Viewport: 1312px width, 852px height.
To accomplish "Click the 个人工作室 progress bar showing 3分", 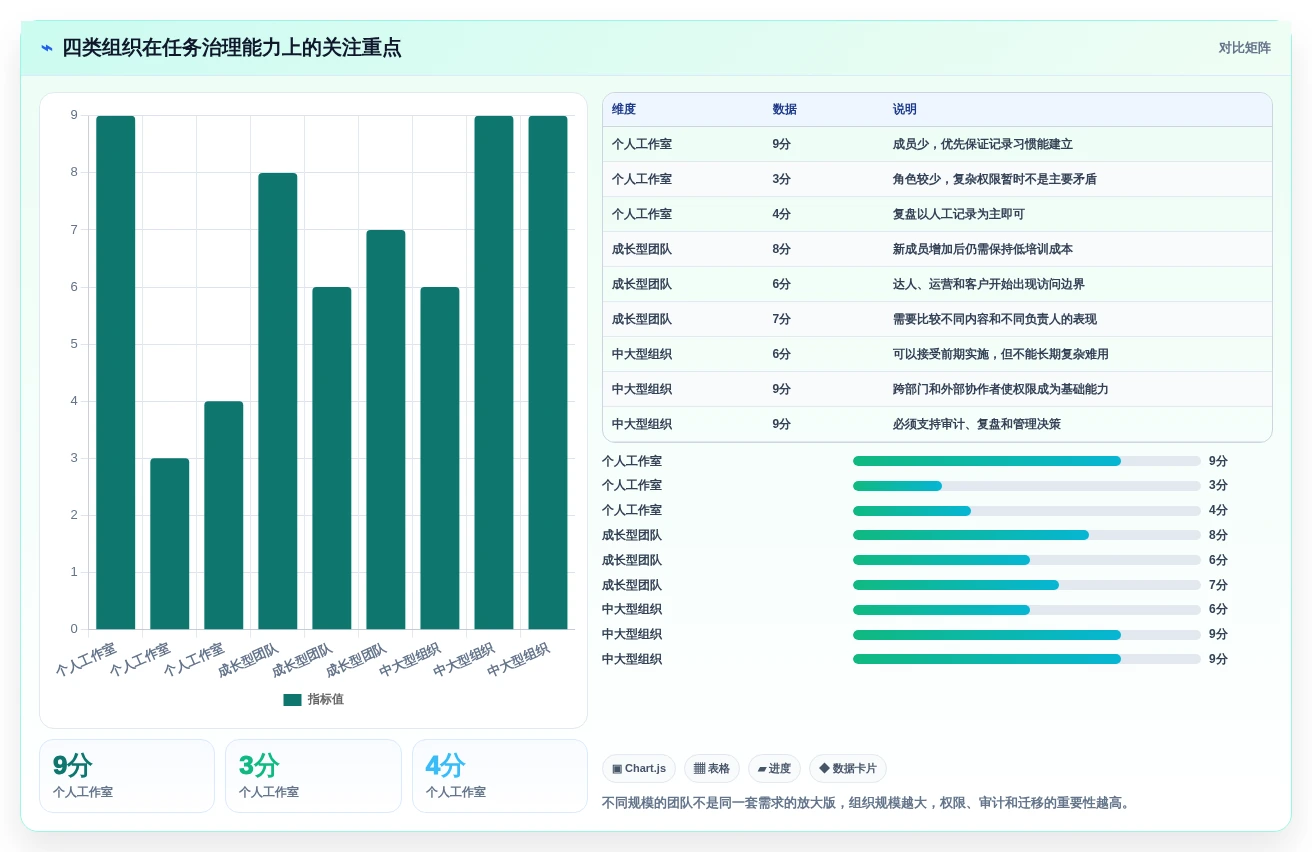I will tap(1027, 486).
